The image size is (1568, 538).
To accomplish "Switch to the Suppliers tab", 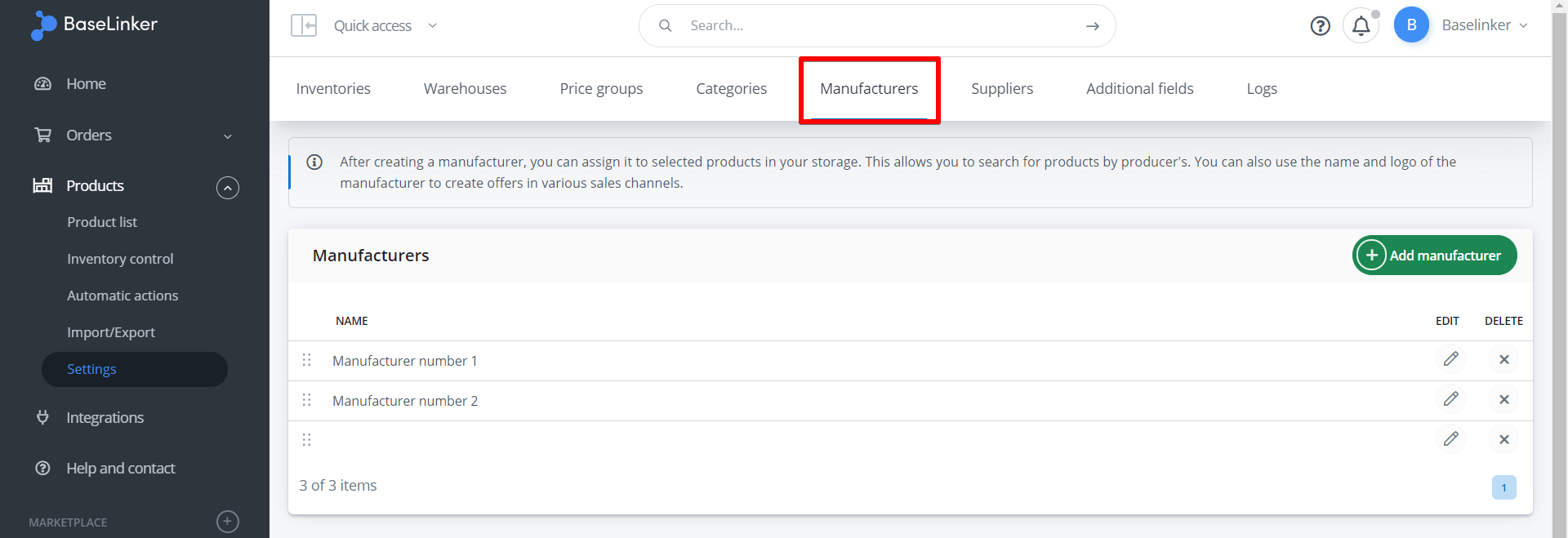I will click(x=1002, y=88).
